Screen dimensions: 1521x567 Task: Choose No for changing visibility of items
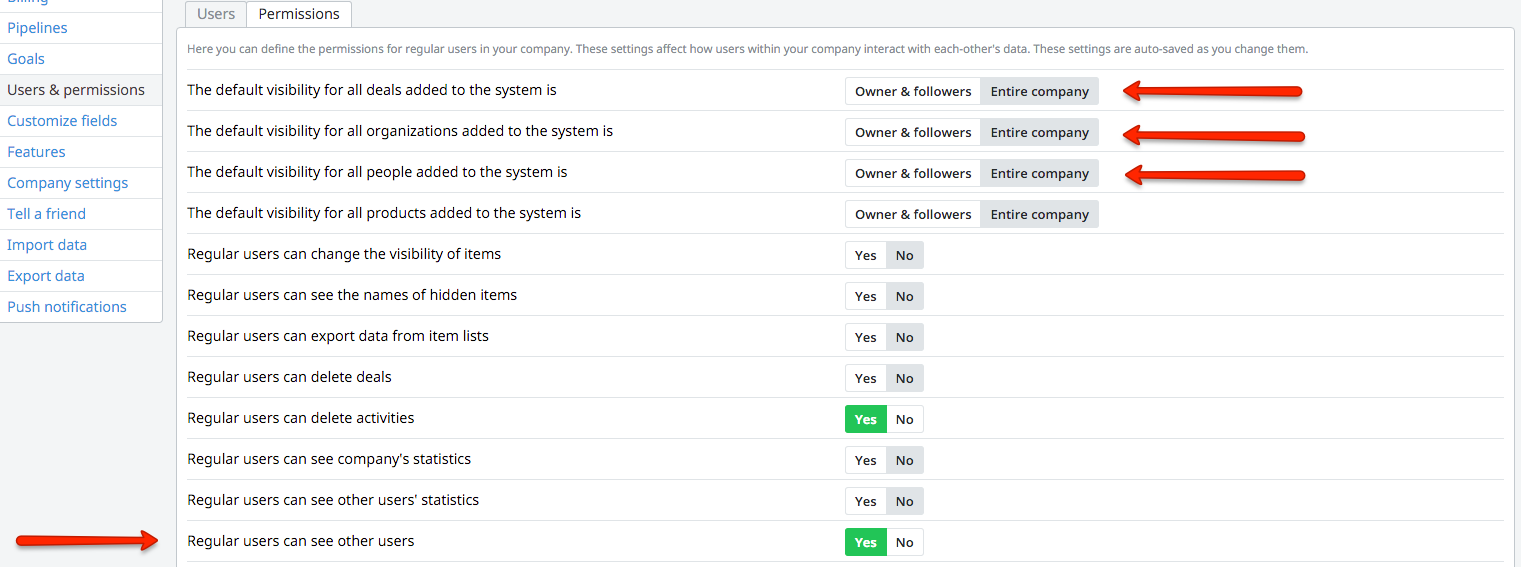pos(905,255)
